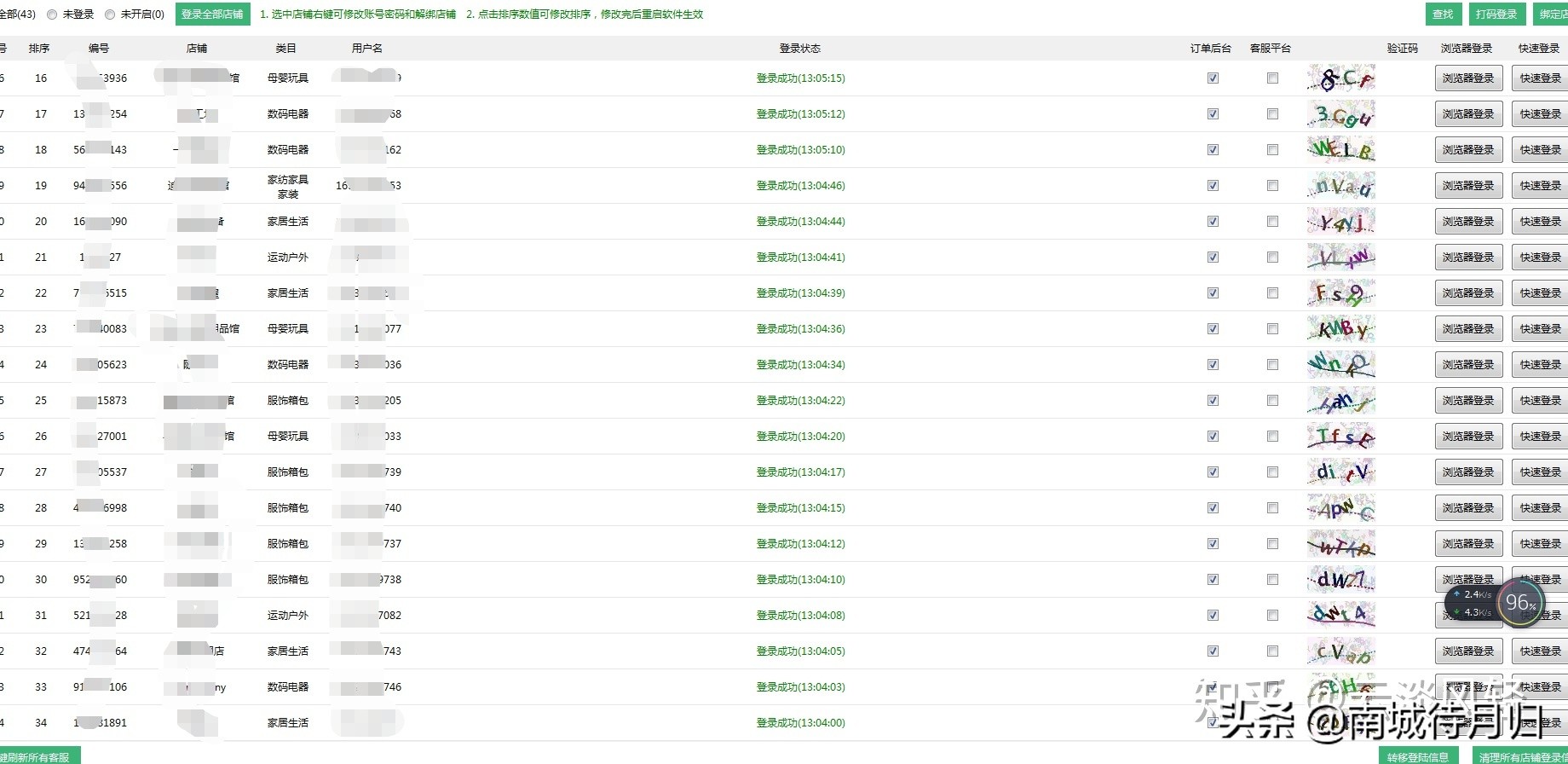The width and height of the screenshot is (1568, 764).
Task: Click category cell 服饰箱包 in row 25
Action: 288,401
